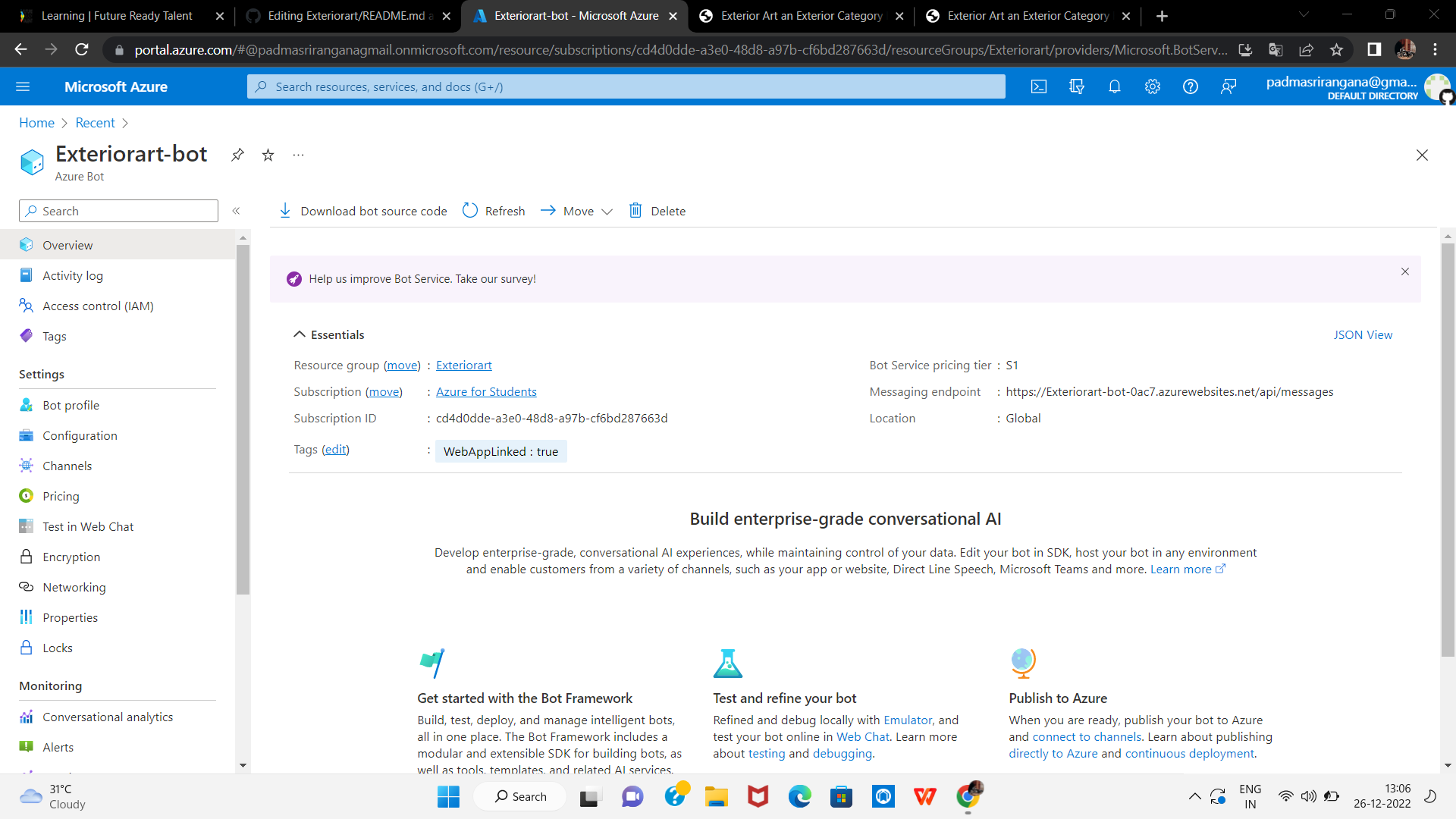Viewport: 1456px width, 819px height.
Task: Open Microsoft Edge from taskbar
Action: [799, 796]
